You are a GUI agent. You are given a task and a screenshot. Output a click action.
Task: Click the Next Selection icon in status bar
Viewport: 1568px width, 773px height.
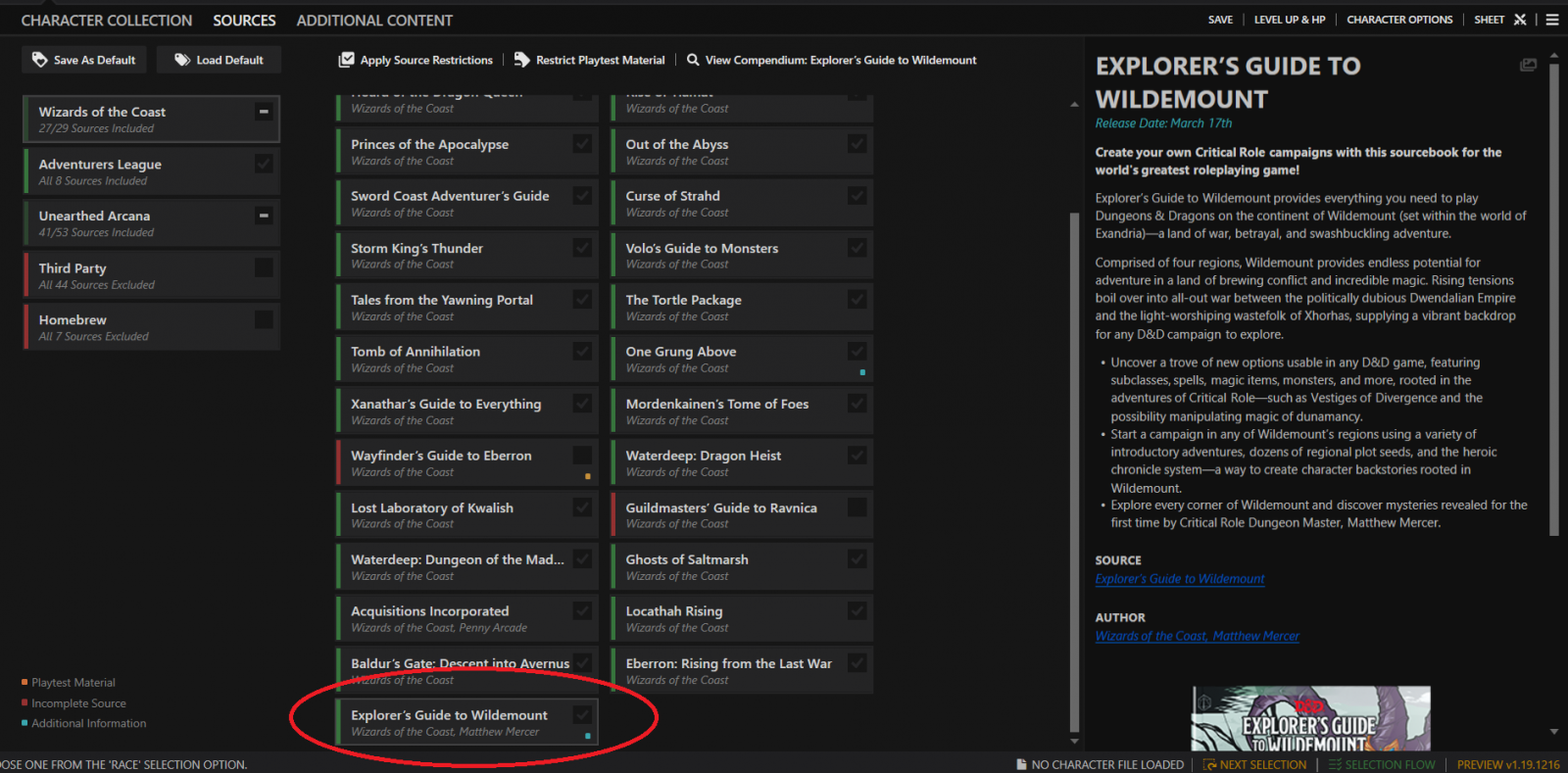[1210, 764]
